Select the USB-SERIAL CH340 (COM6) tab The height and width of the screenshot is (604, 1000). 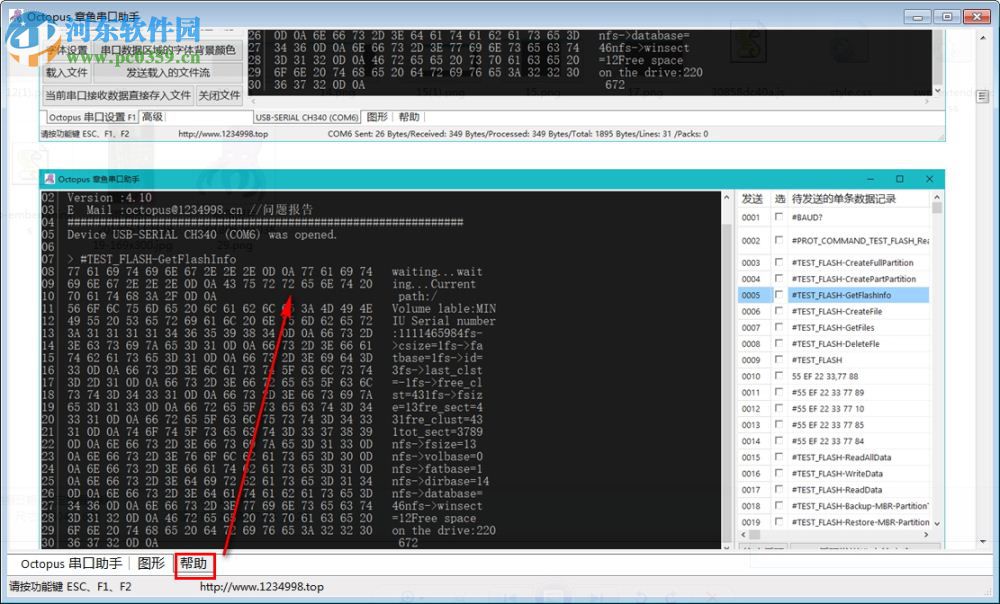[x=307, y=117]
